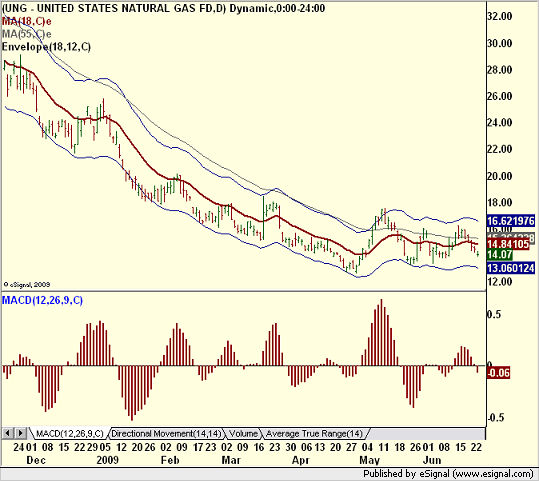The width and height of the screenshot is (539, 481).
Task: Open the Volume study tab
Action: coord(243,434)
